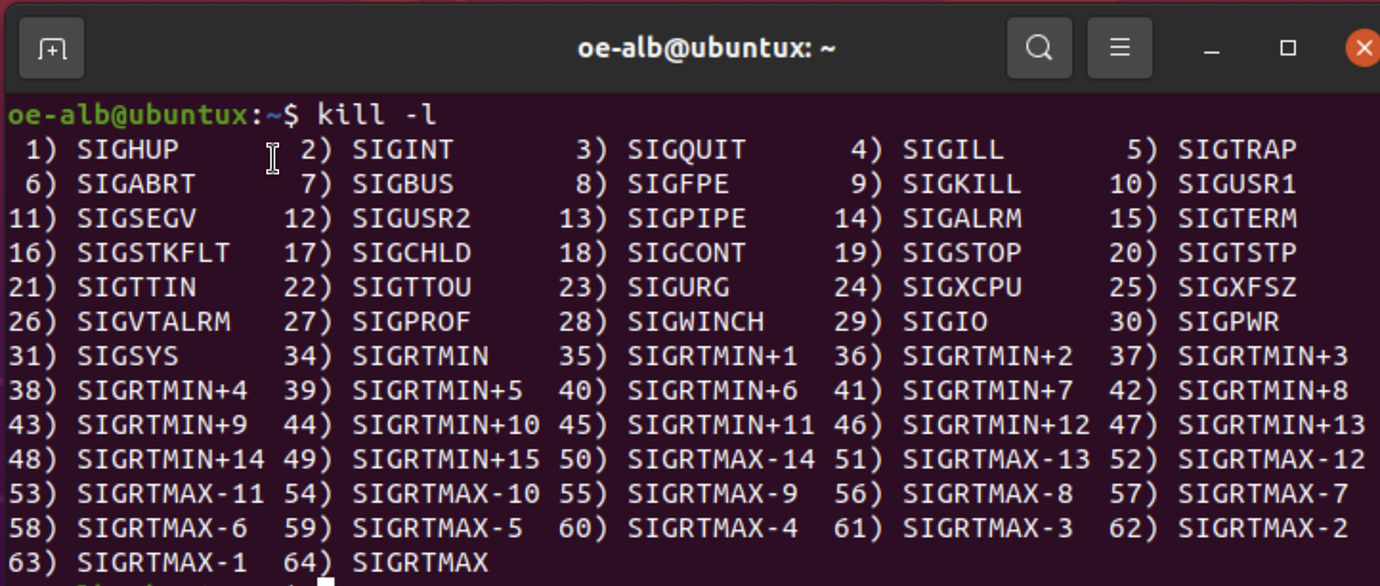Close the terminal window
1380x586 pixels.
pyautogui.click(x=1363, y=46)
